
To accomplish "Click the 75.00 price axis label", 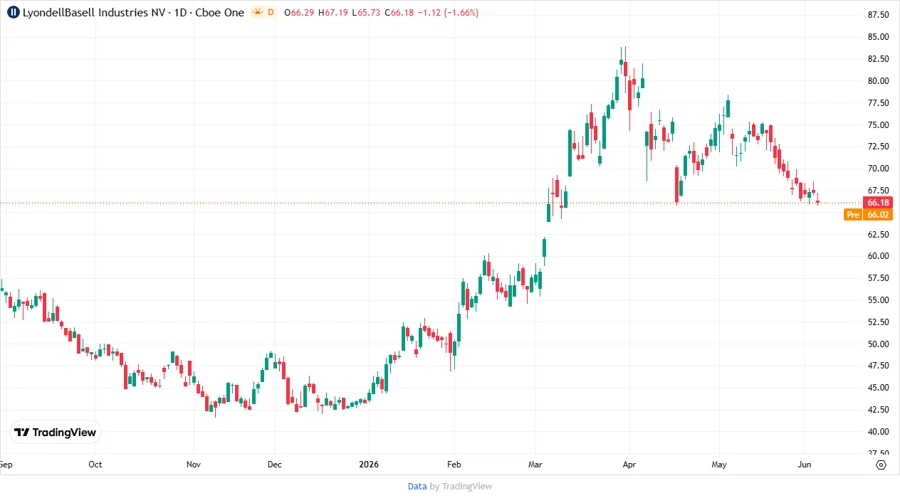I will [x=878, y=124].
